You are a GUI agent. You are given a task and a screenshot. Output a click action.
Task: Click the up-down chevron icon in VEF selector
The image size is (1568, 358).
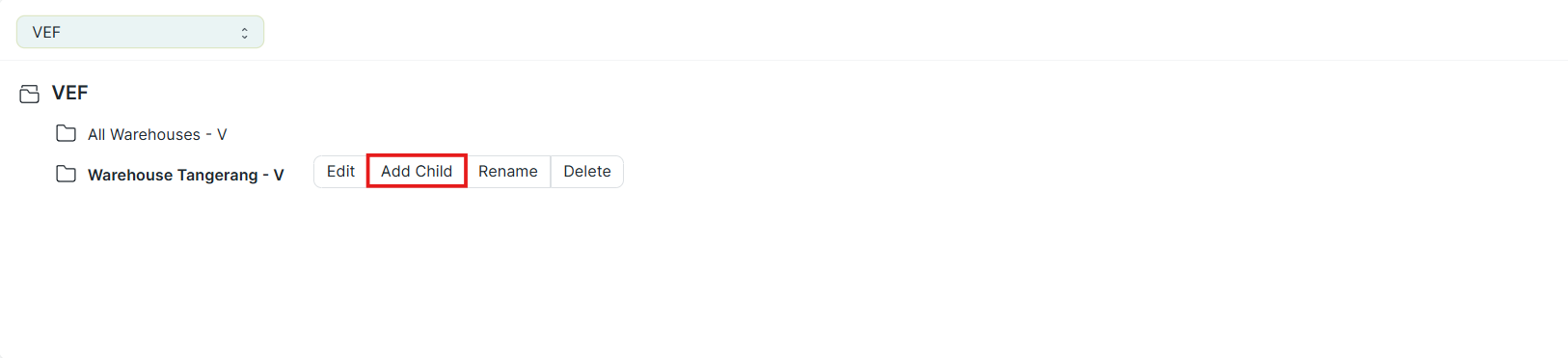click(244, 33)
